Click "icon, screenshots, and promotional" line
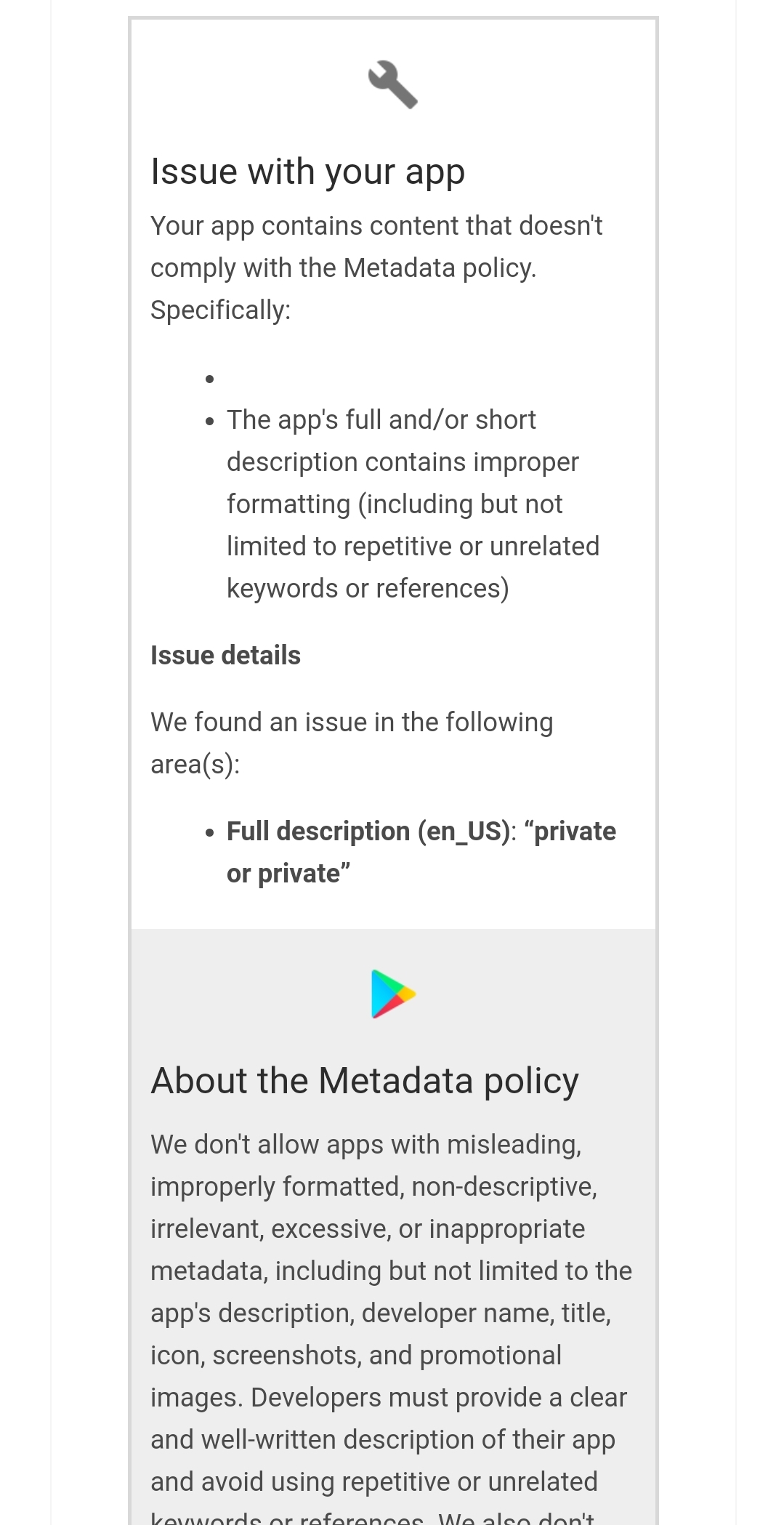Image resolution: width=784 pixels, height=1525 pixels. 356,1355
